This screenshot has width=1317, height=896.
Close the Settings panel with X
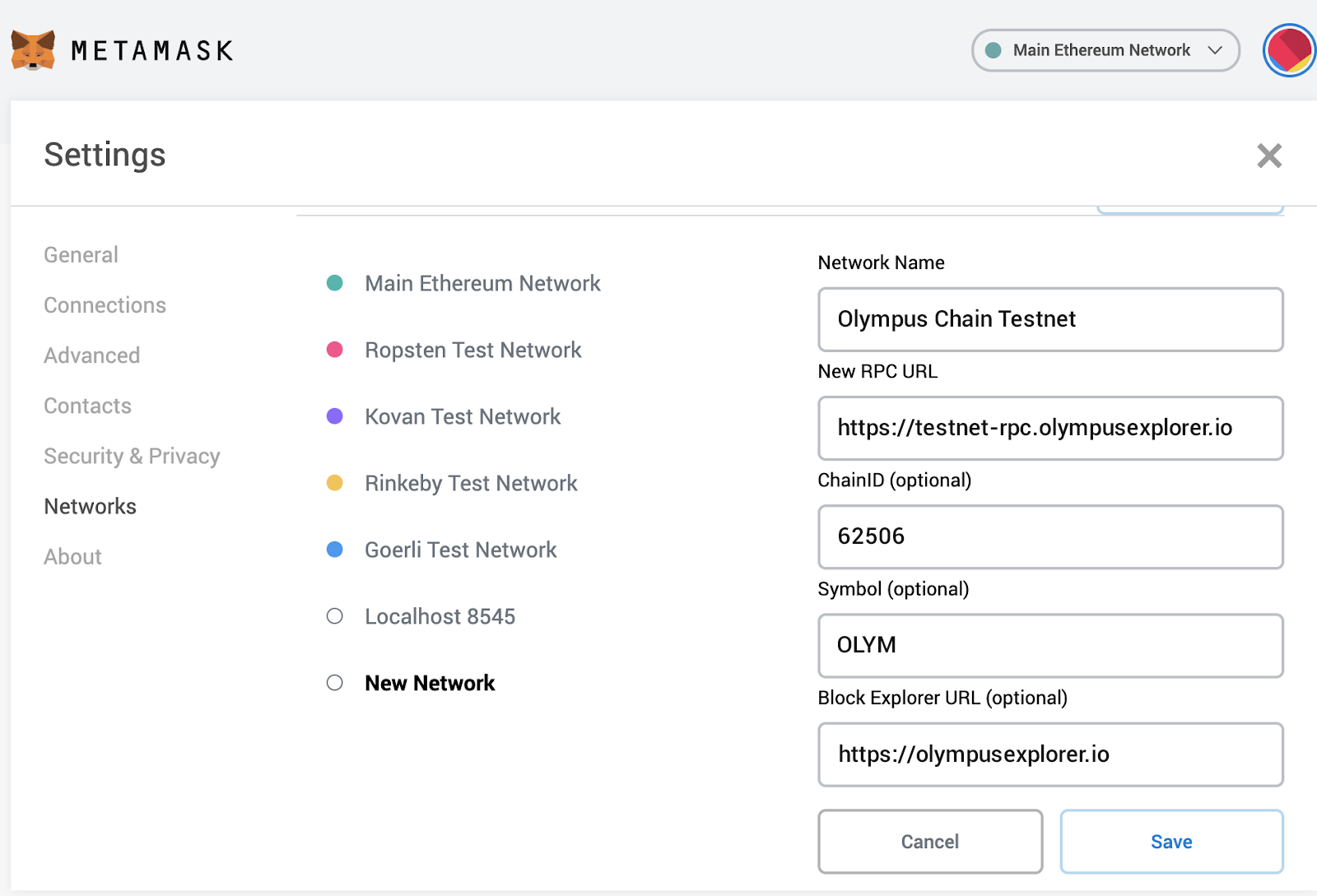click(x=1269, y=156)
